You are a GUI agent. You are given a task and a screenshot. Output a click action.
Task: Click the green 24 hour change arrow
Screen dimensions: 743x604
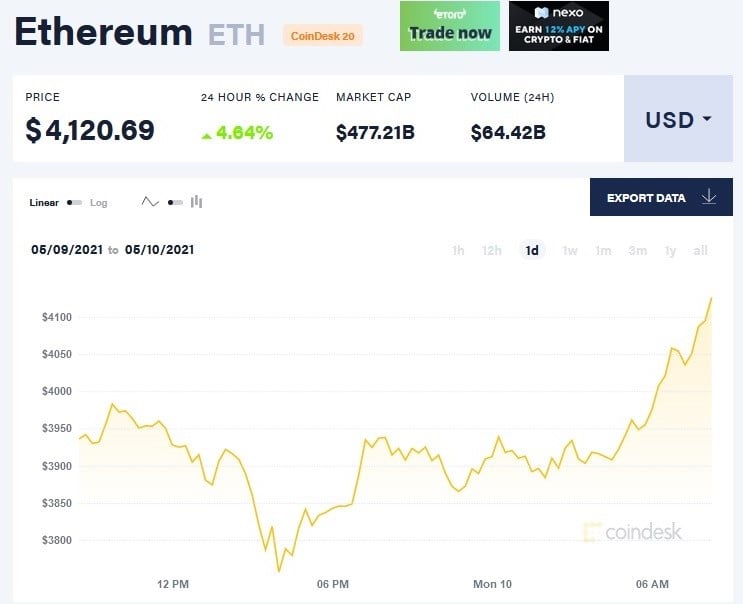click(x=206, y=136)
